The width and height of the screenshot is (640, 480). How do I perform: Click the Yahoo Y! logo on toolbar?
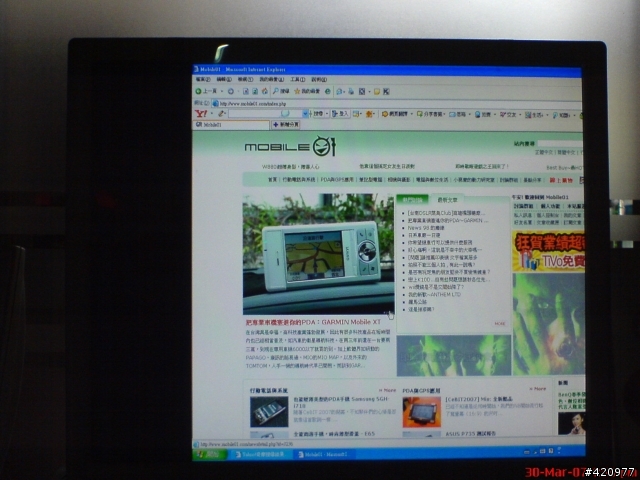pyautogui.click(x=201, y=113)
